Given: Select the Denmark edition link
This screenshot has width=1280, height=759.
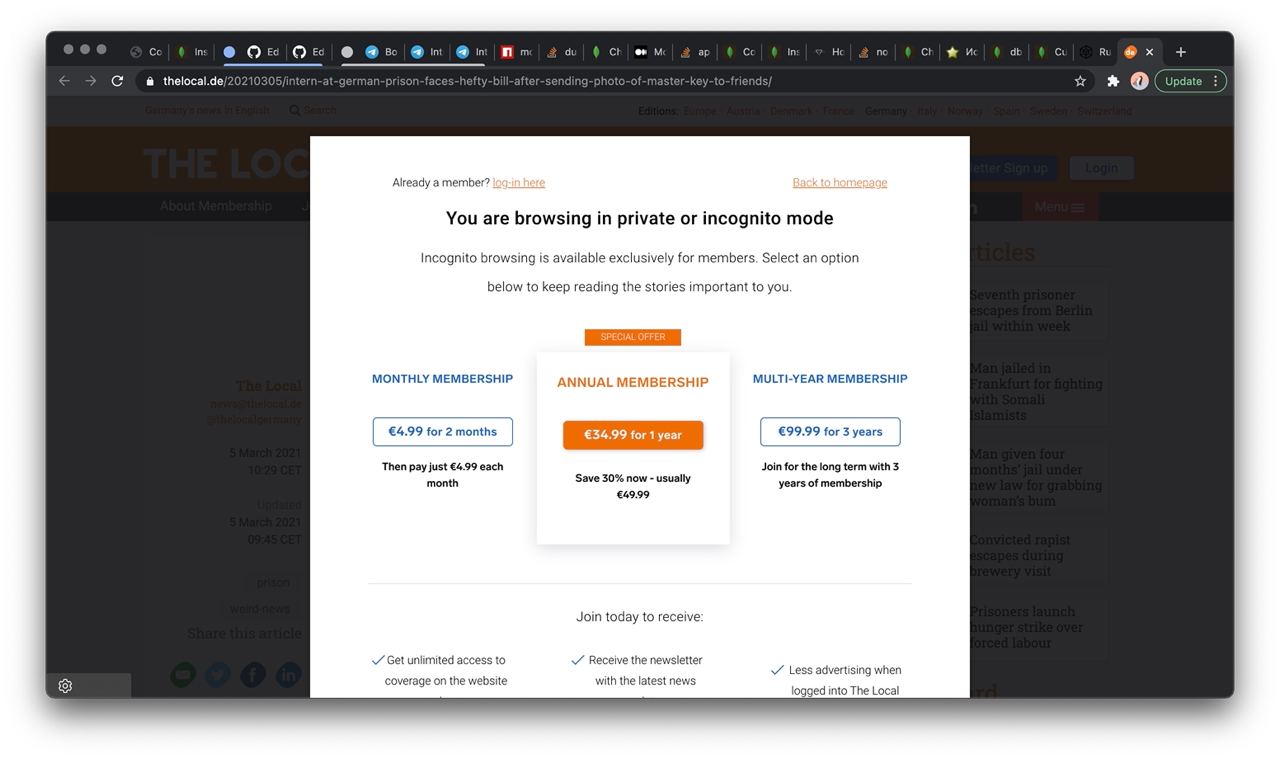Looking at the screenshot, I should coord(792,111).
